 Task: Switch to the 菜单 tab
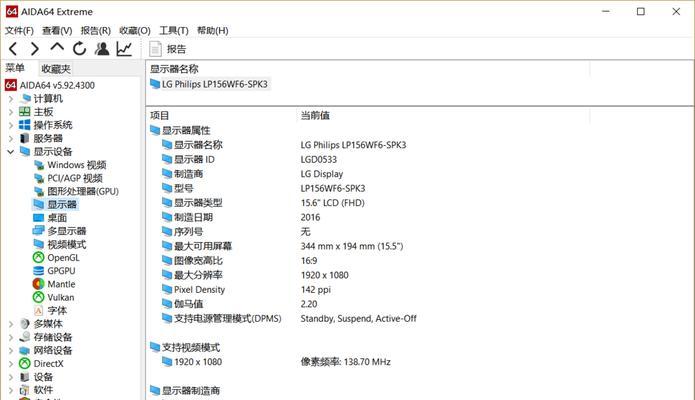pyautogui.click(x=15, y=68)
